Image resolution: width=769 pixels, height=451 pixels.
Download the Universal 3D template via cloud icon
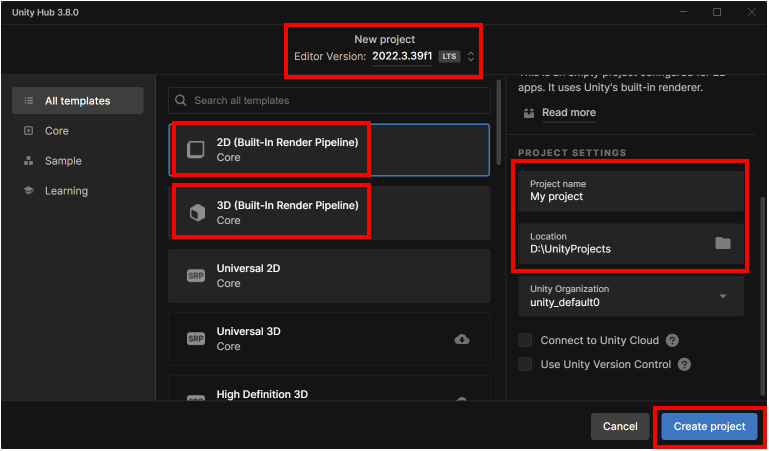point(461,339)
